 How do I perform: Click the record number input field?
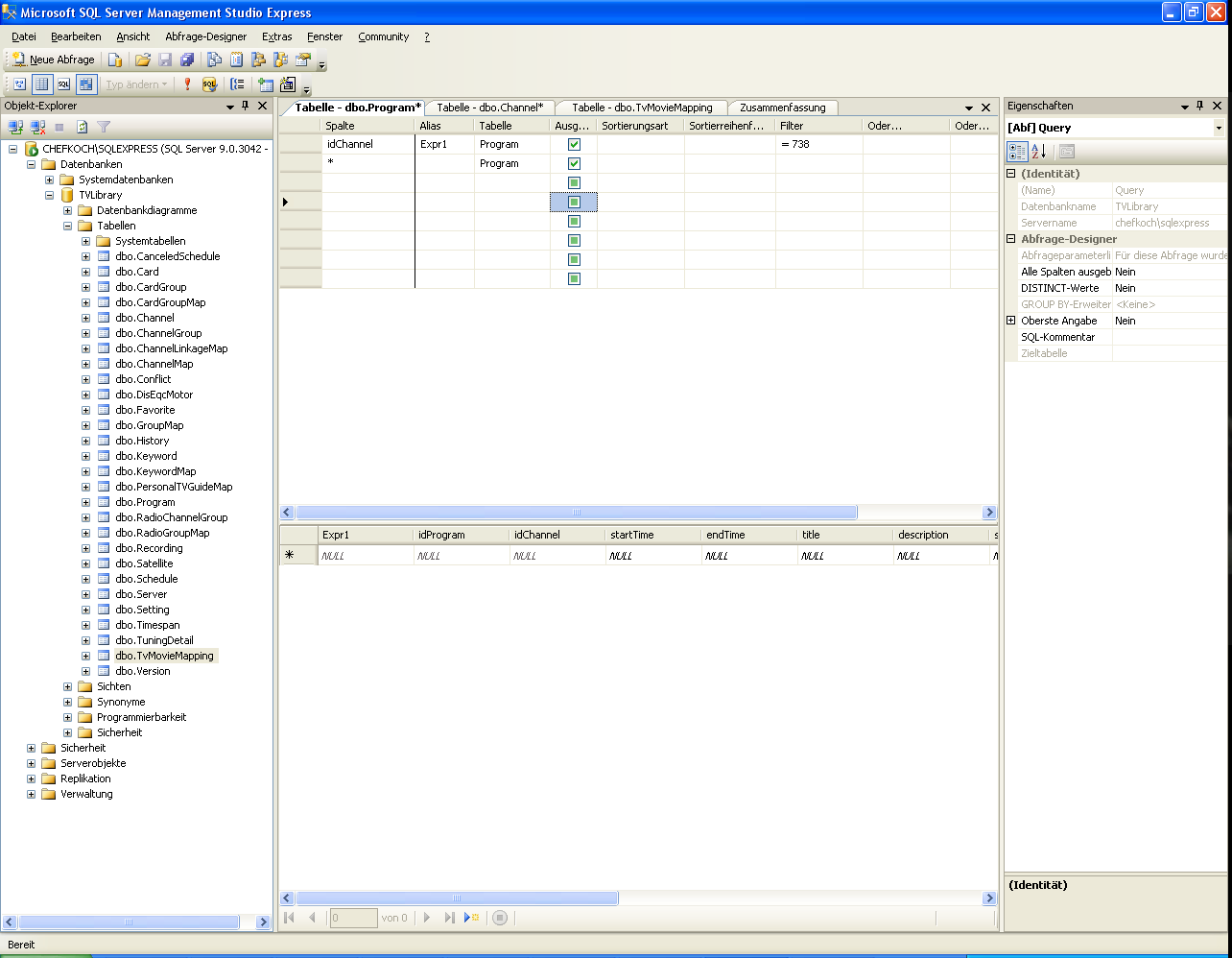354,918
